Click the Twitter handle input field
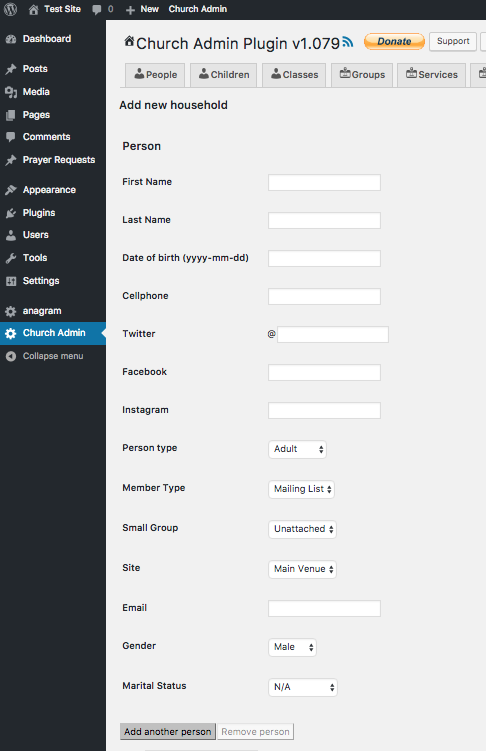 coord(333,334)
